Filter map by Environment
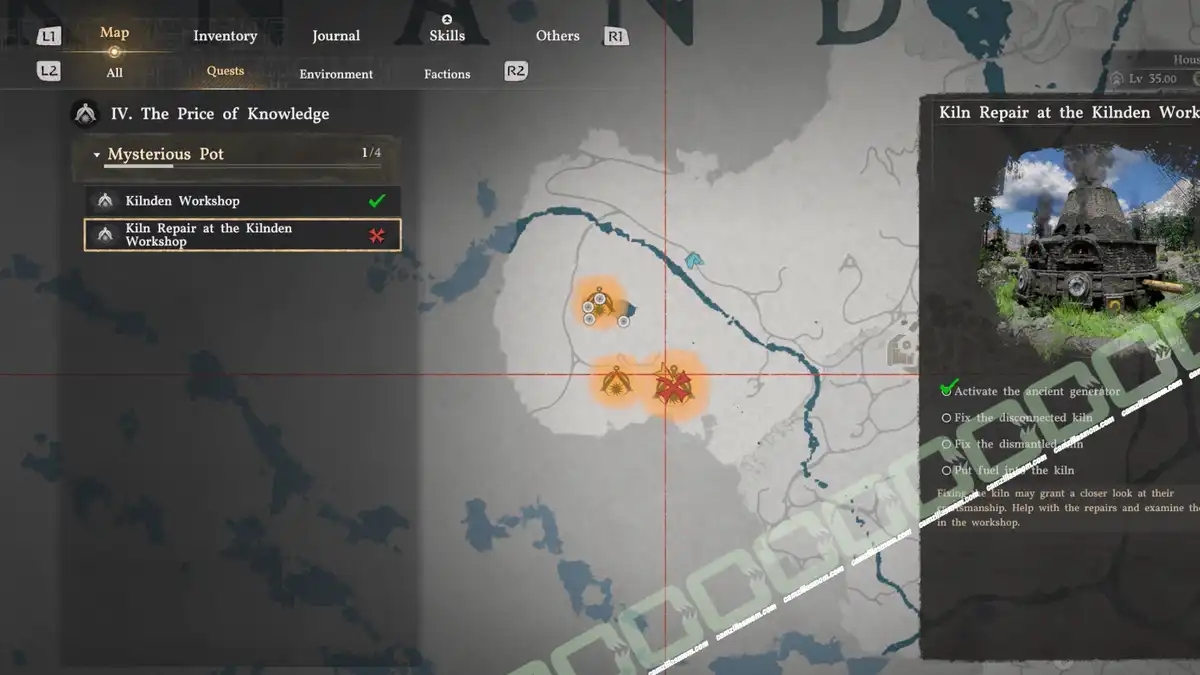 (336, 74)
